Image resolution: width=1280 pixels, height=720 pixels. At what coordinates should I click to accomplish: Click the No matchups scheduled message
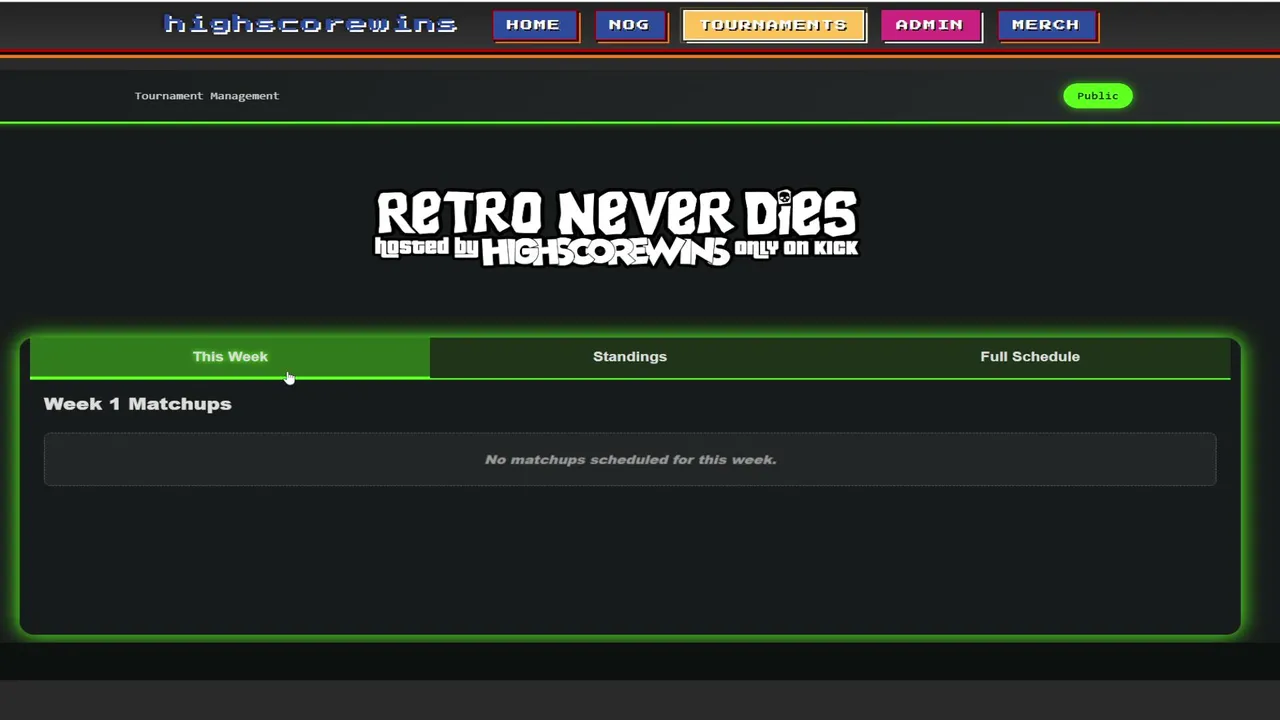pos(630,460)
